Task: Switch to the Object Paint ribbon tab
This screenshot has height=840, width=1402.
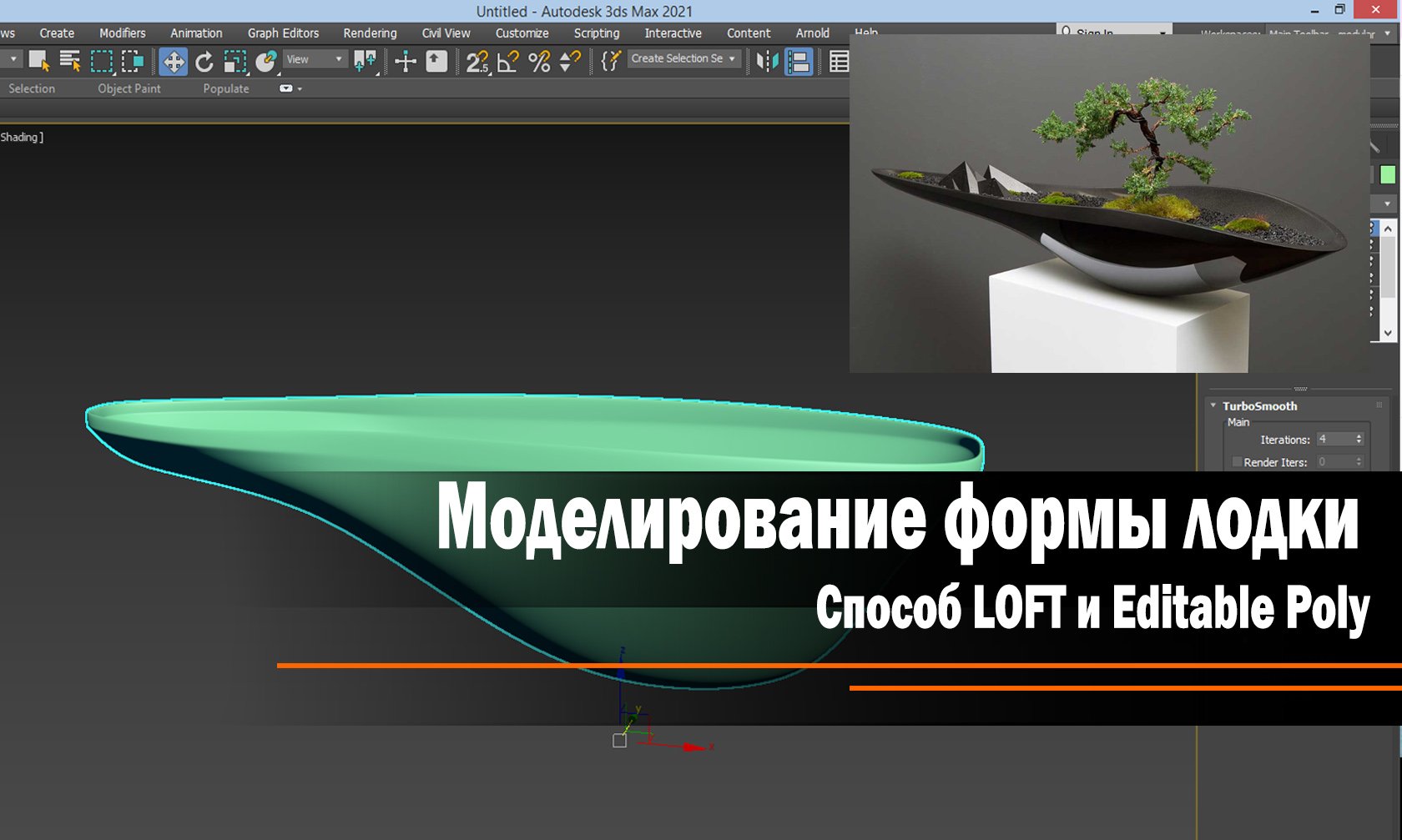Action: 129,88
